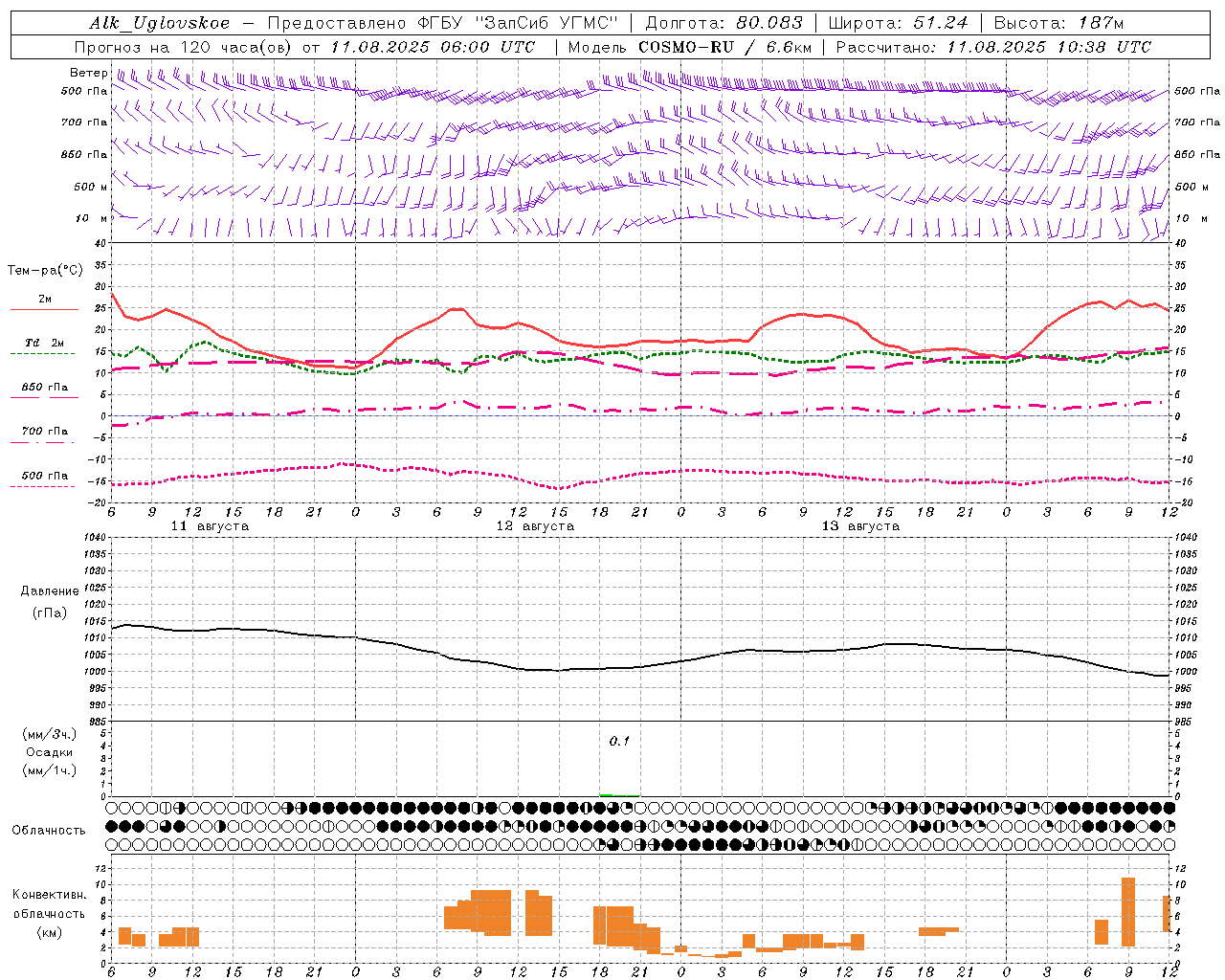Click the 1040 value on left pressure axis
Viewport: 1225px width, 980px height.
point(93,537)
